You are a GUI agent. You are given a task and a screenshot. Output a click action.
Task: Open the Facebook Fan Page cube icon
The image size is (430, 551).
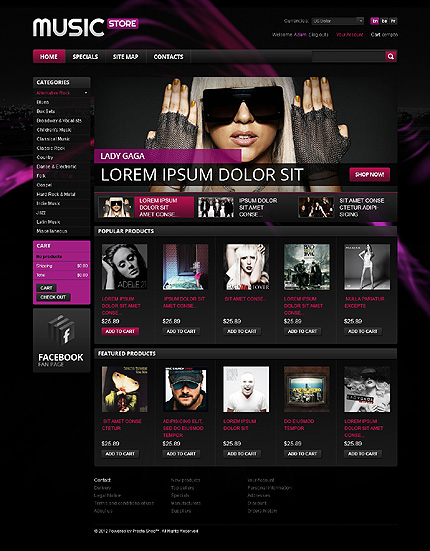pyautogui.click(x=61, y=330)
